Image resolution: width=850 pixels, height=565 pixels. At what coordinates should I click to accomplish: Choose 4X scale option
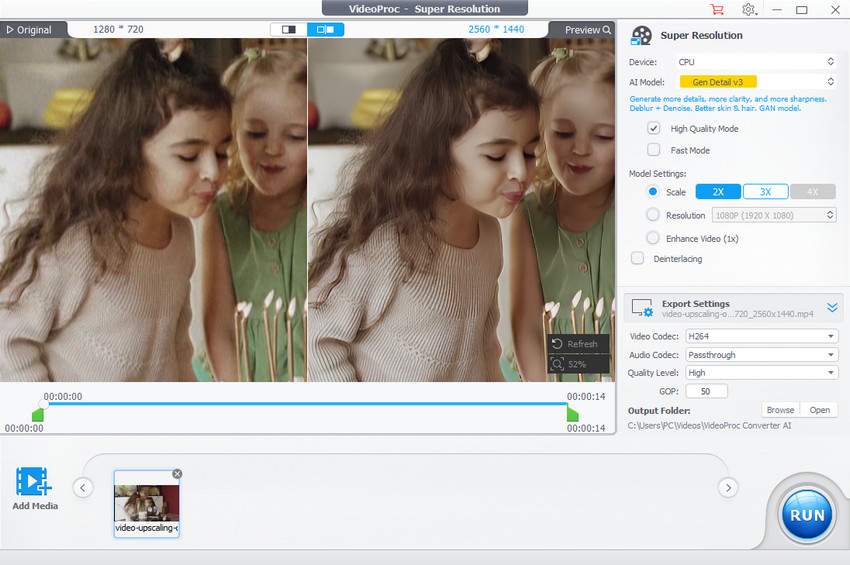[813, 191]
